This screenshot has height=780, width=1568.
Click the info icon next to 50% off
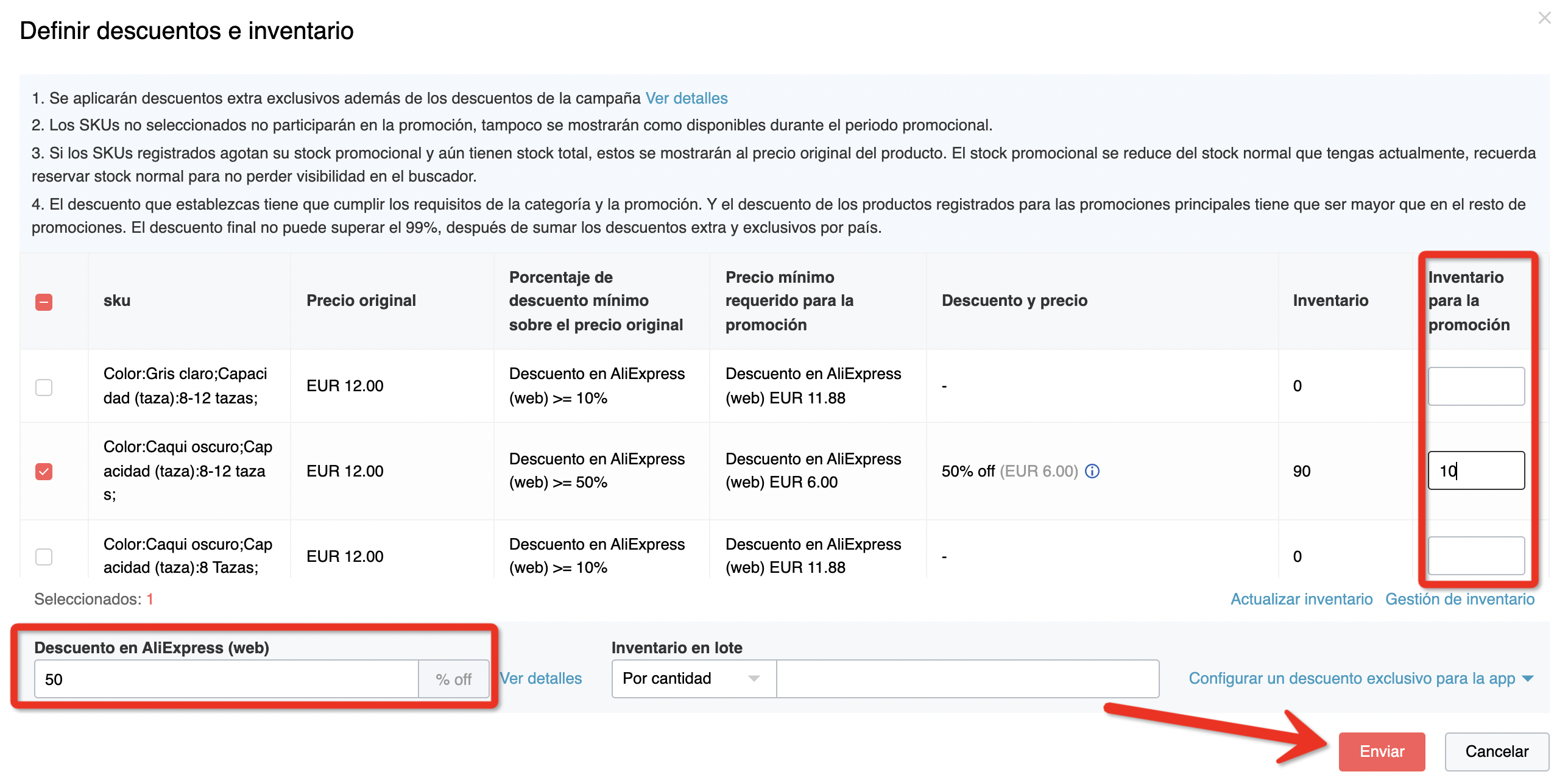tap(1092, 471)
